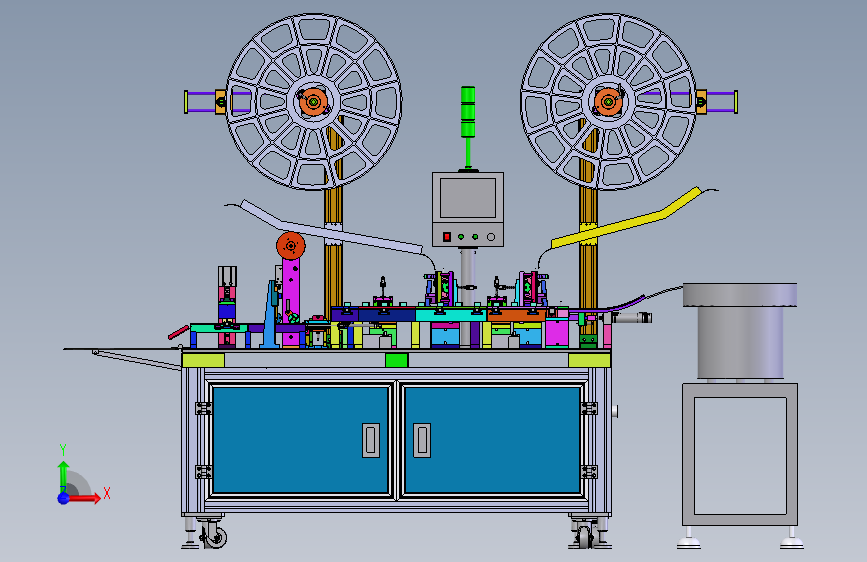
Task: Select the yellow guide chute on the right
Action: pyautogui.click(x=626, y=218)
